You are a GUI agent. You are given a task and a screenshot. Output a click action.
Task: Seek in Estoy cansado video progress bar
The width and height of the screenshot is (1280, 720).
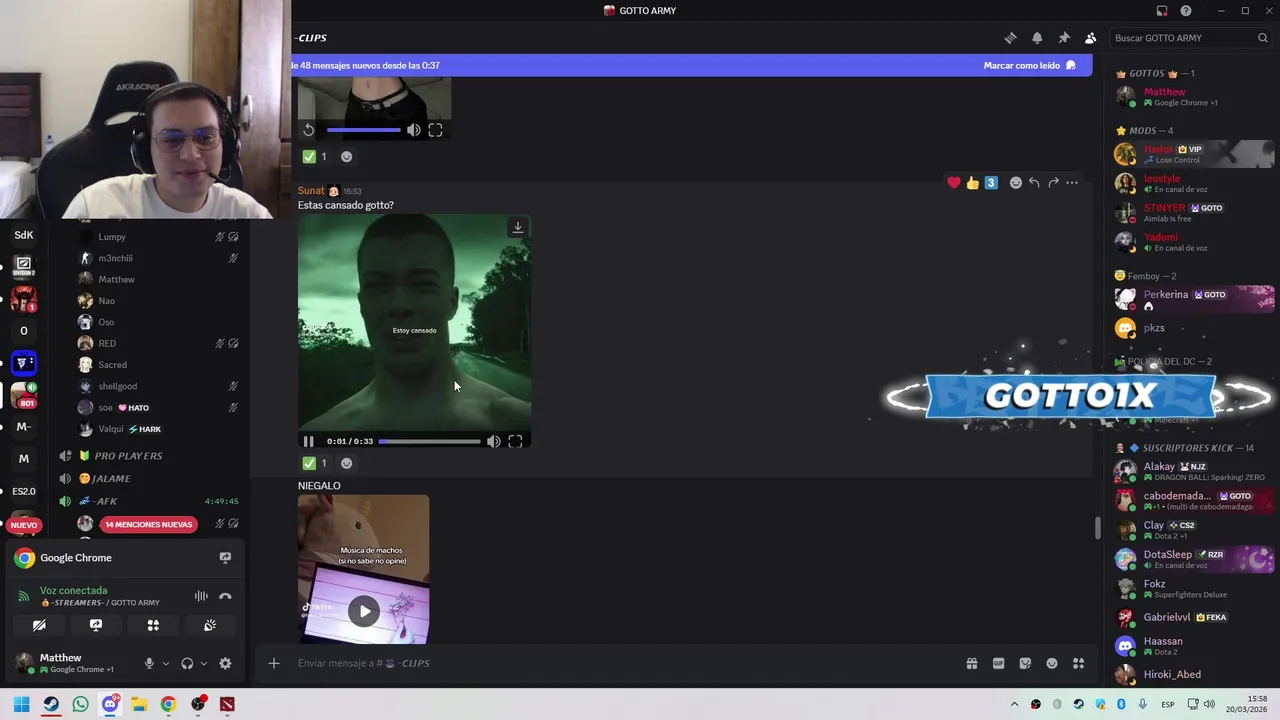tap(430, 441)
